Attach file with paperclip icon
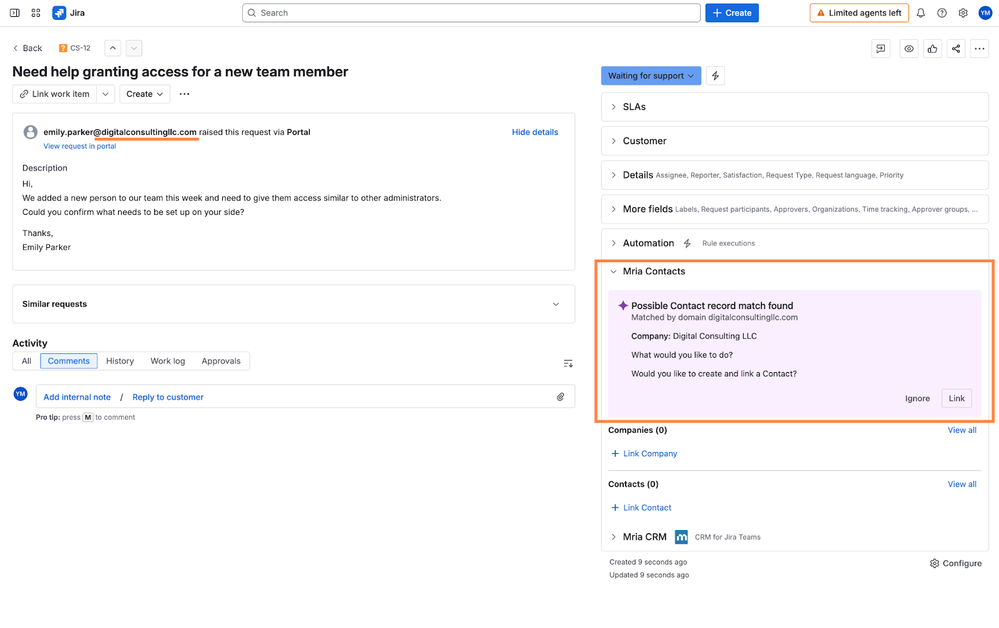The height and width of the screenshot is (628, 999). click(x=560, y=397)
